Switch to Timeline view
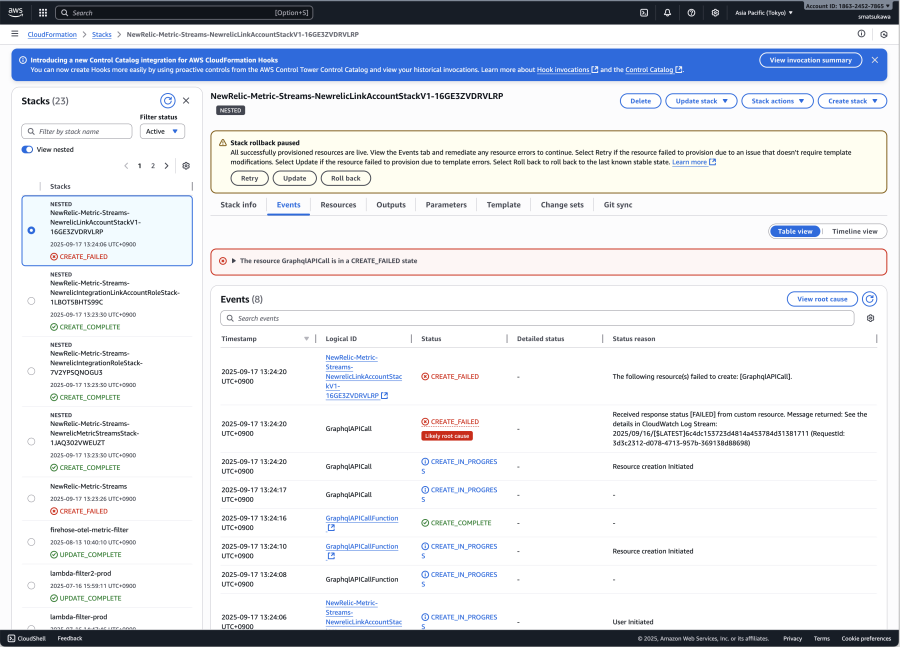This screenshot has width=900, height=647. 855,231
